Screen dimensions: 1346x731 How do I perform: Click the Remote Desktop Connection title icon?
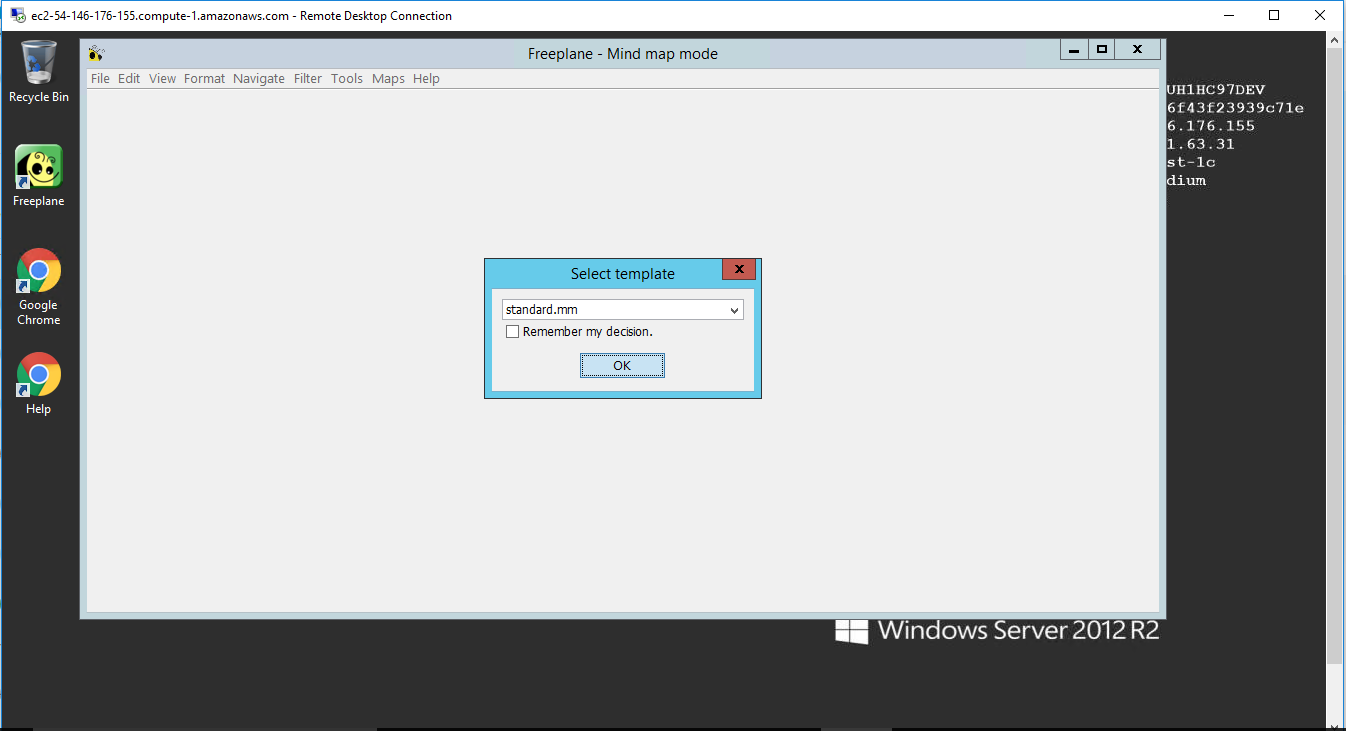(x=17, y=16)
